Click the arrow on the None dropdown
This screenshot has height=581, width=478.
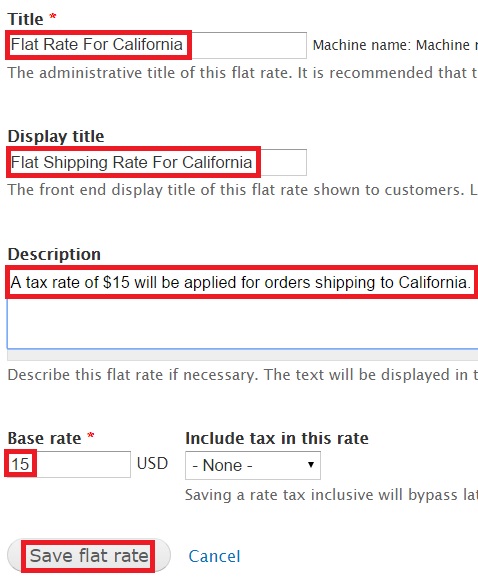point(311,465)
